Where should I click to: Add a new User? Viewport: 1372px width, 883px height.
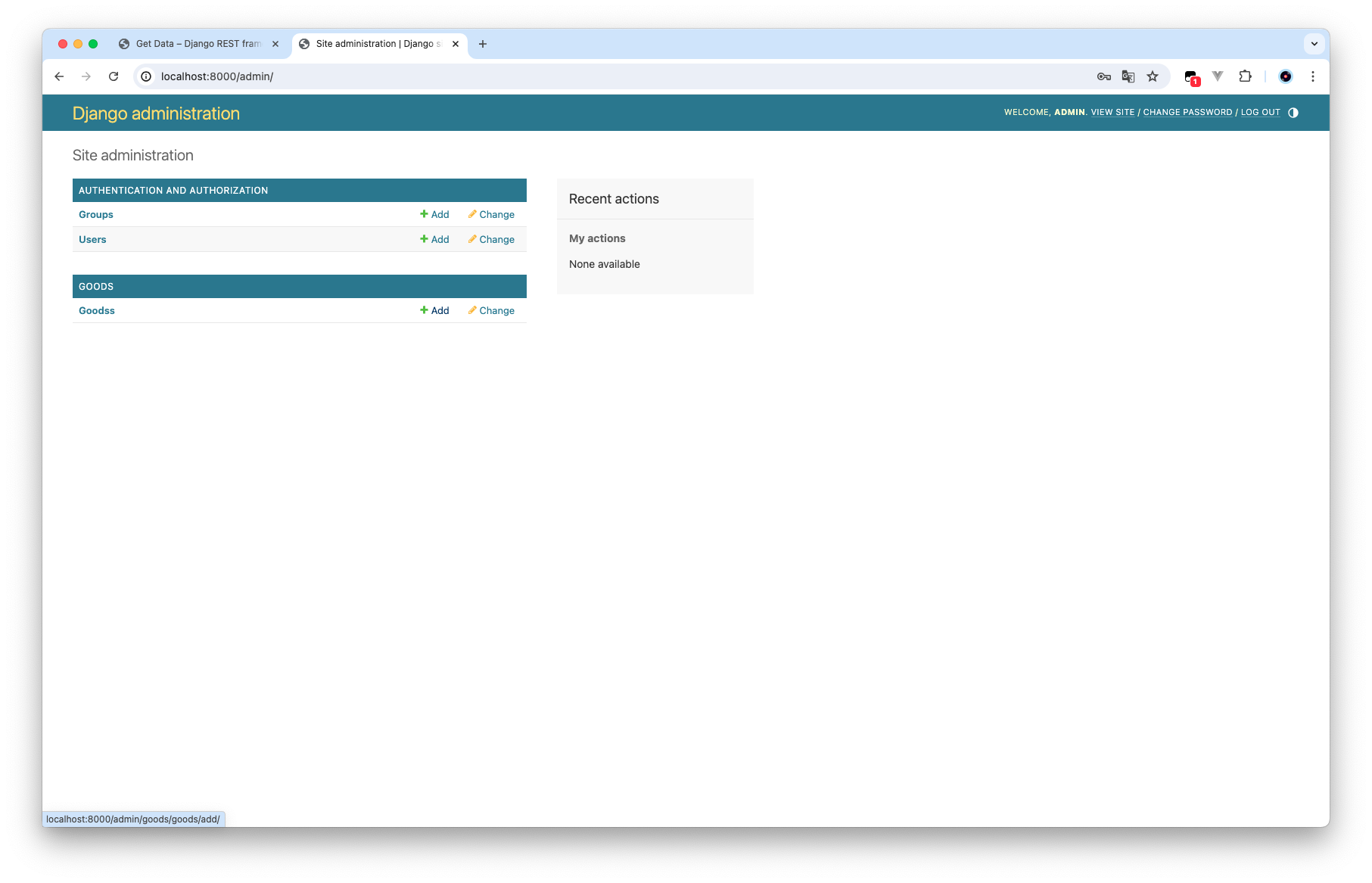[x=434, y=240]
